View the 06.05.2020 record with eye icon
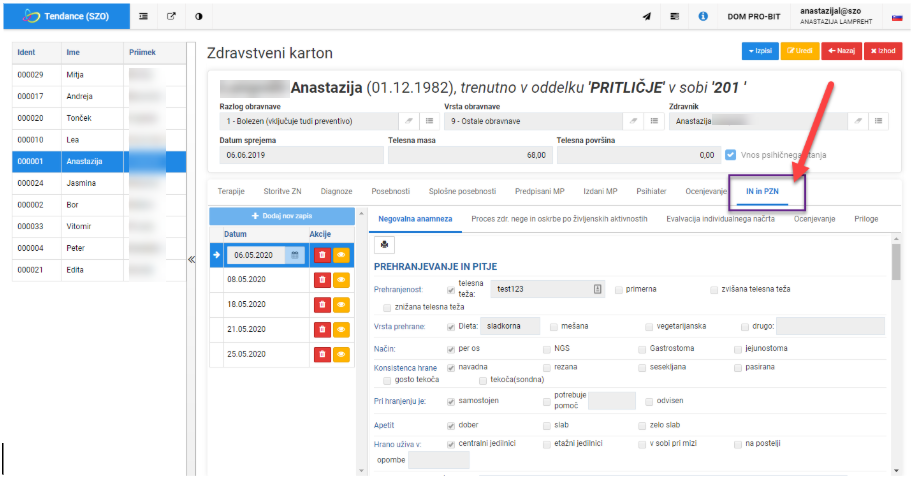 coord(342,255)
